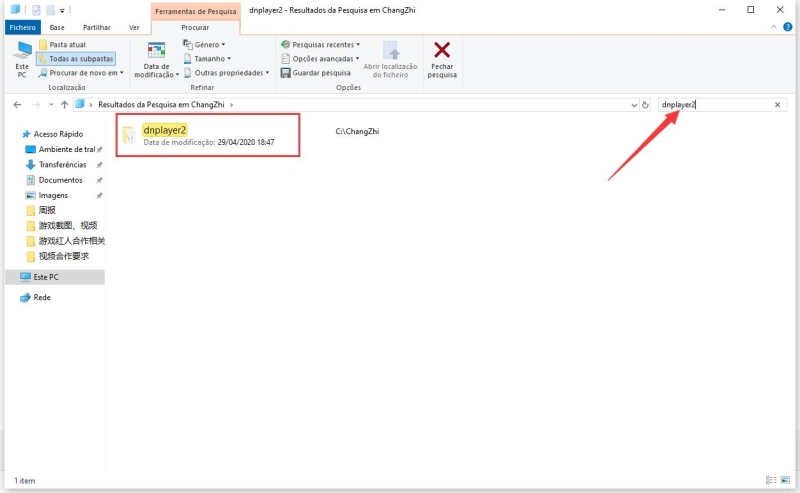800x493 pixels.
Task: Click in the dnplayer2 search input field
Action: click(715, 104)
